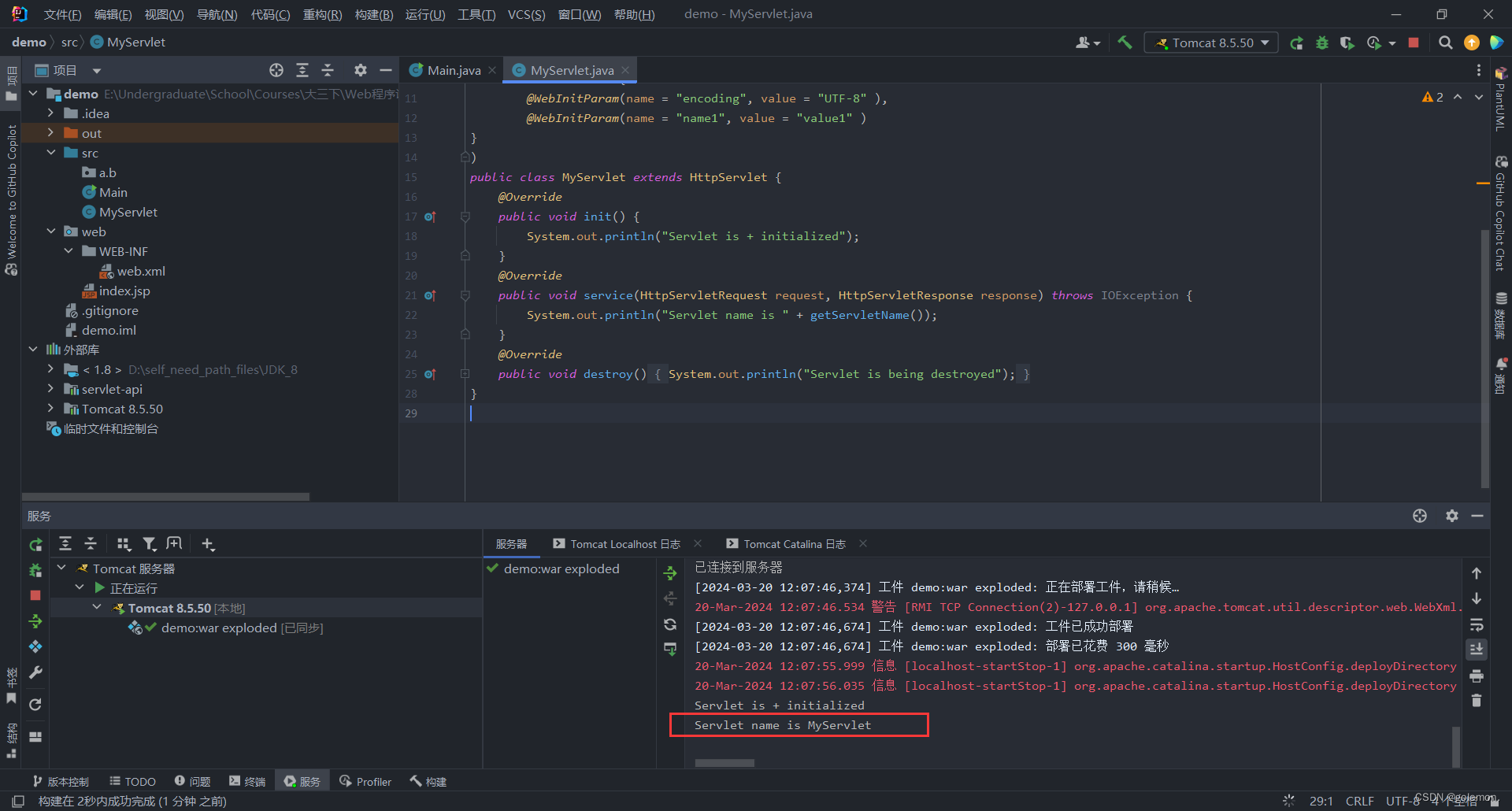This screenshot has height=811, width=1512.
Task: Switch to the Main.java tab
Action: coord(453,70)
